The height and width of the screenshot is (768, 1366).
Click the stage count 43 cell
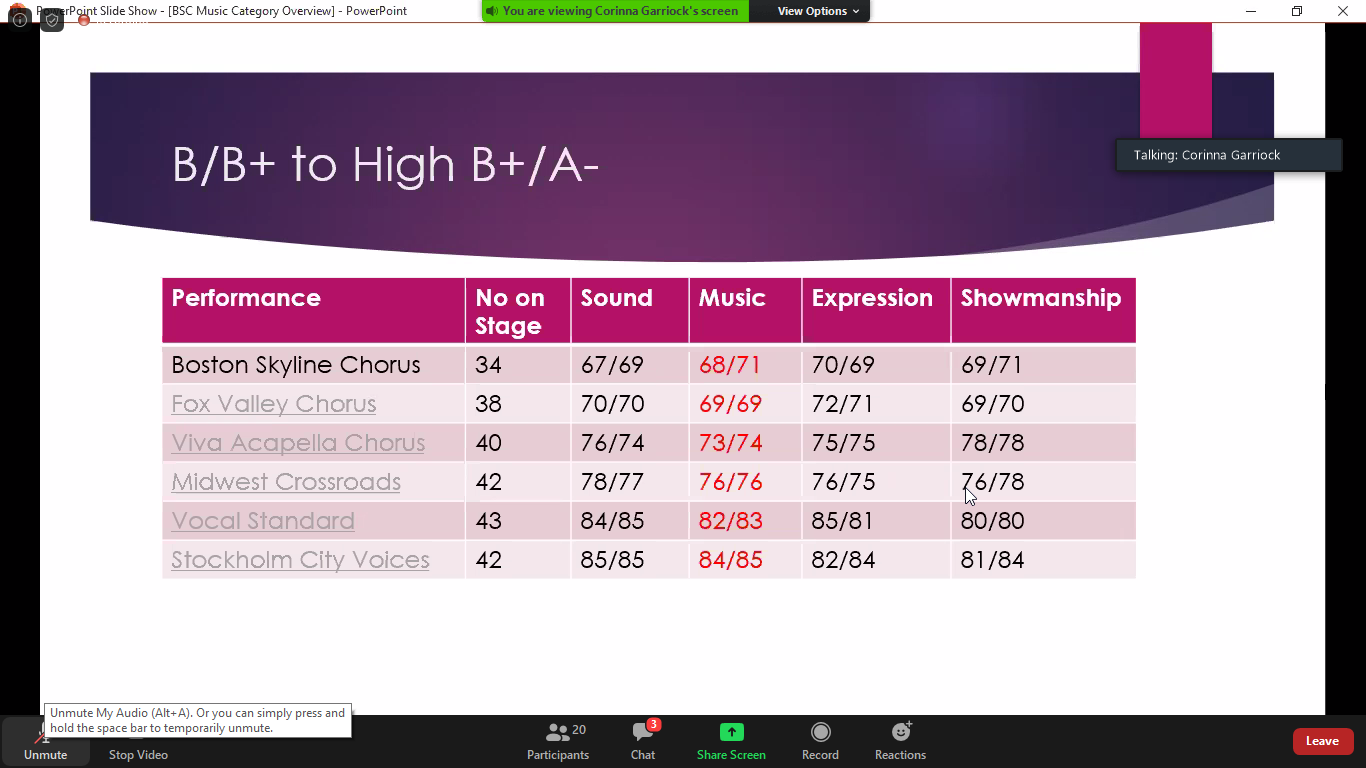518,521
